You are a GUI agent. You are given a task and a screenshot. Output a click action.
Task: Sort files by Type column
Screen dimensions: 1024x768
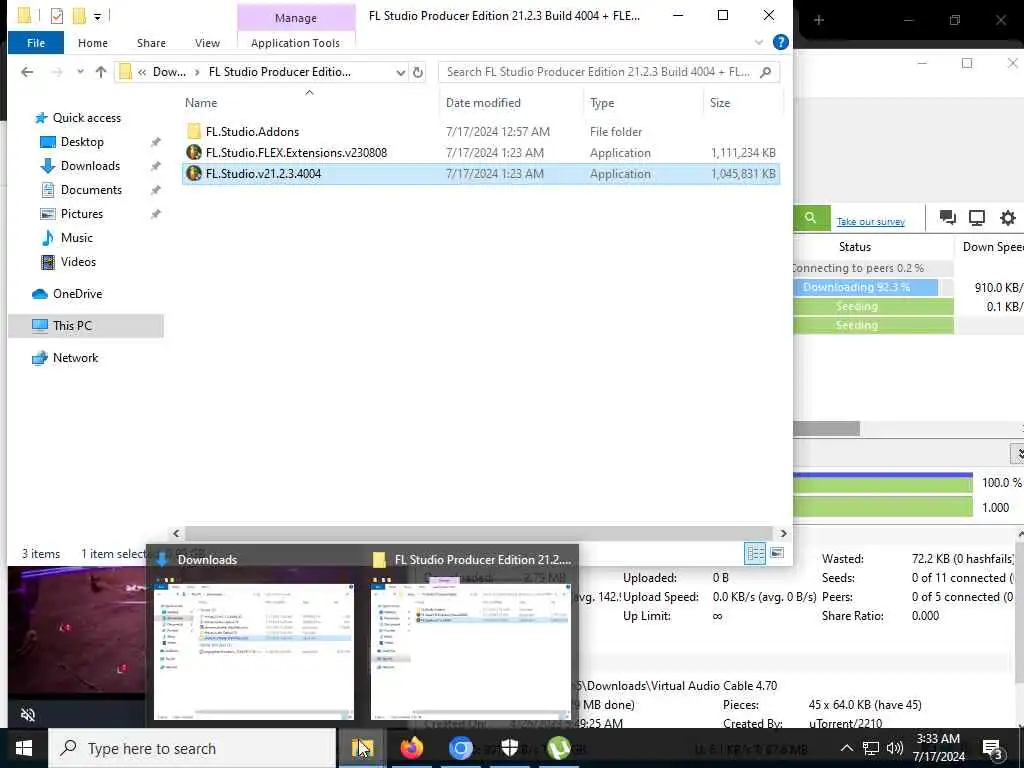coord(601,103)
